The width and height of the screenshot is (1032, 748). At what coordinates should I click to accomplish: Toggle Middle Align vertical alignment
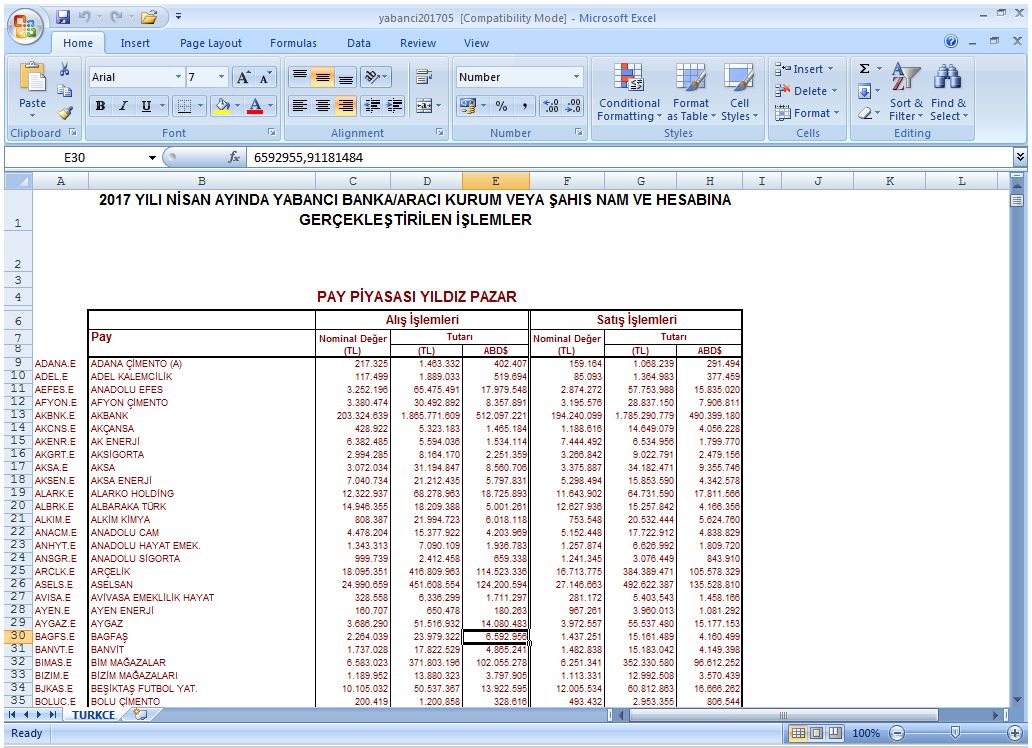322,77
